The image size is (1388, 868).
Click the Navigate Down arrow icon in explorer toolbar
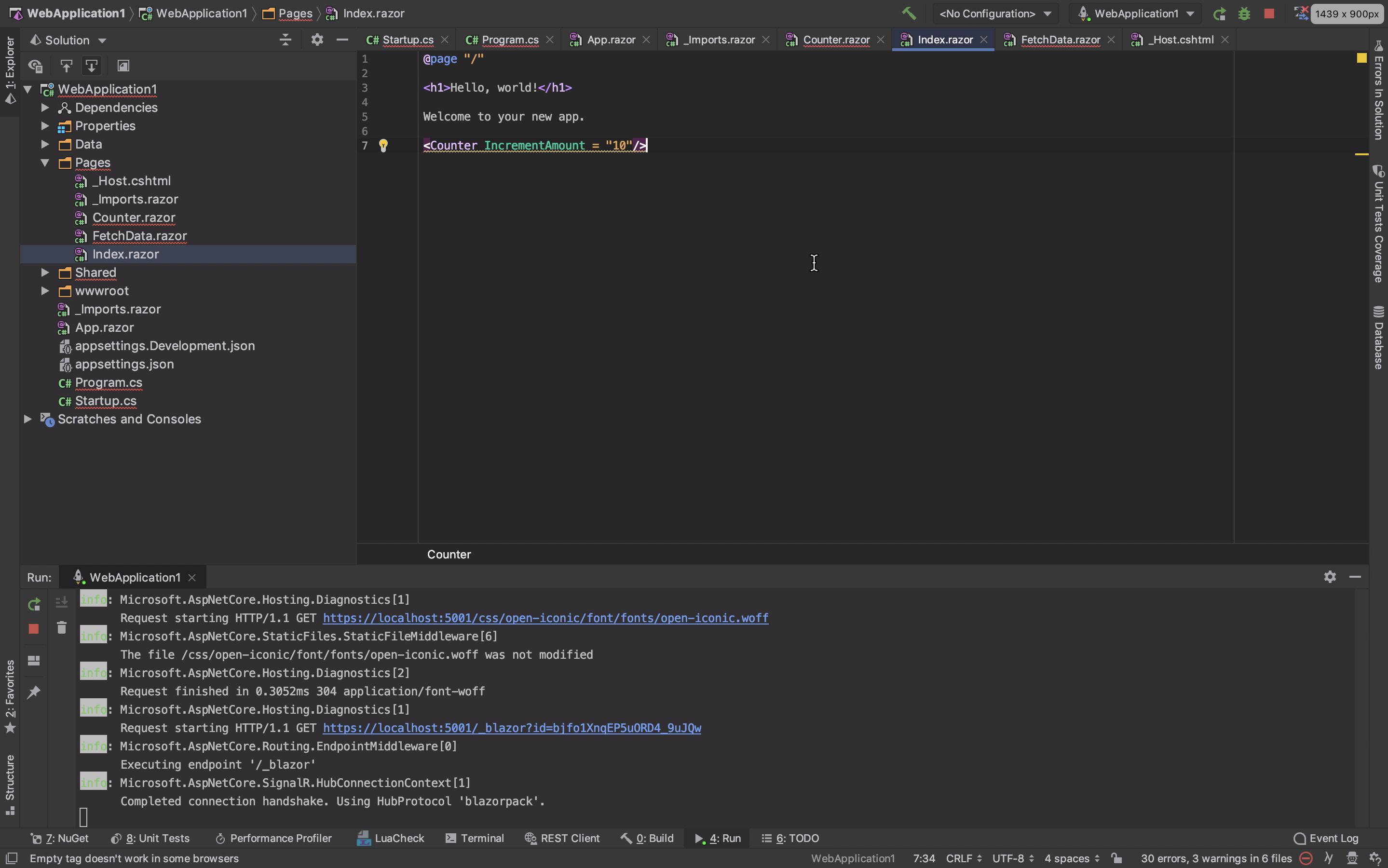91,66
